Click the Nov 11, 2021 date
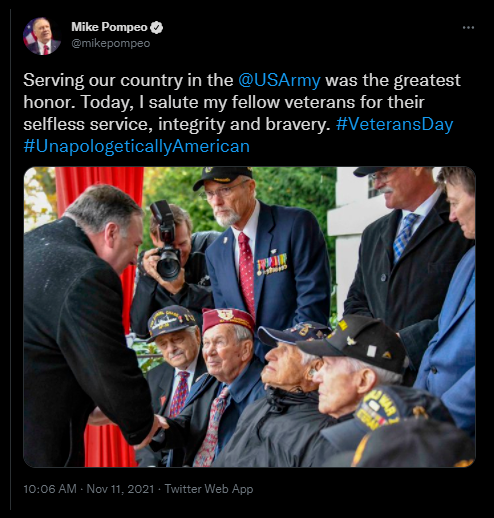494x518 pixels. click(x=121, y=489)
